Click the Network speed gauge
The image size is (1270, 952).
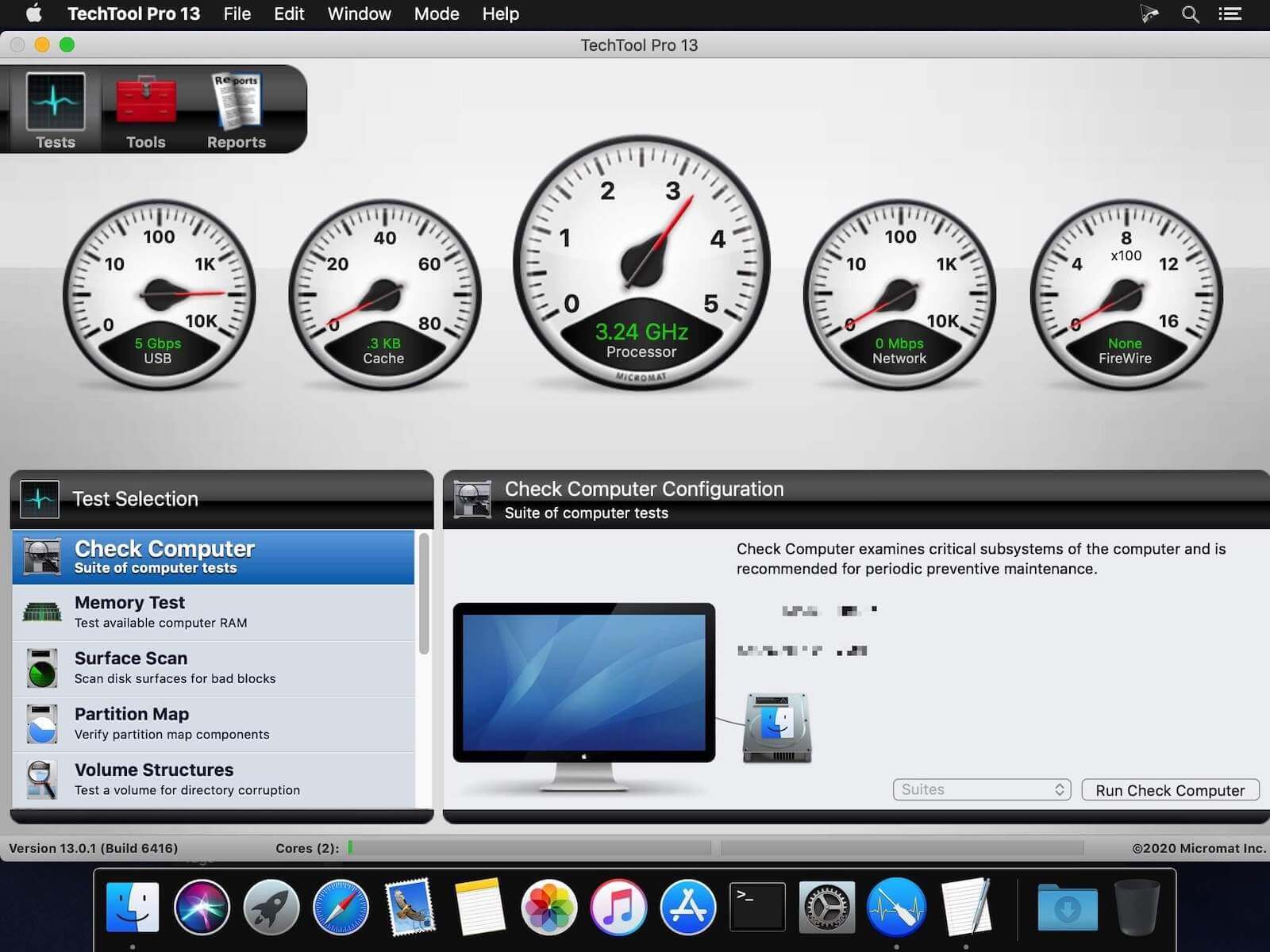pos(899,295)
